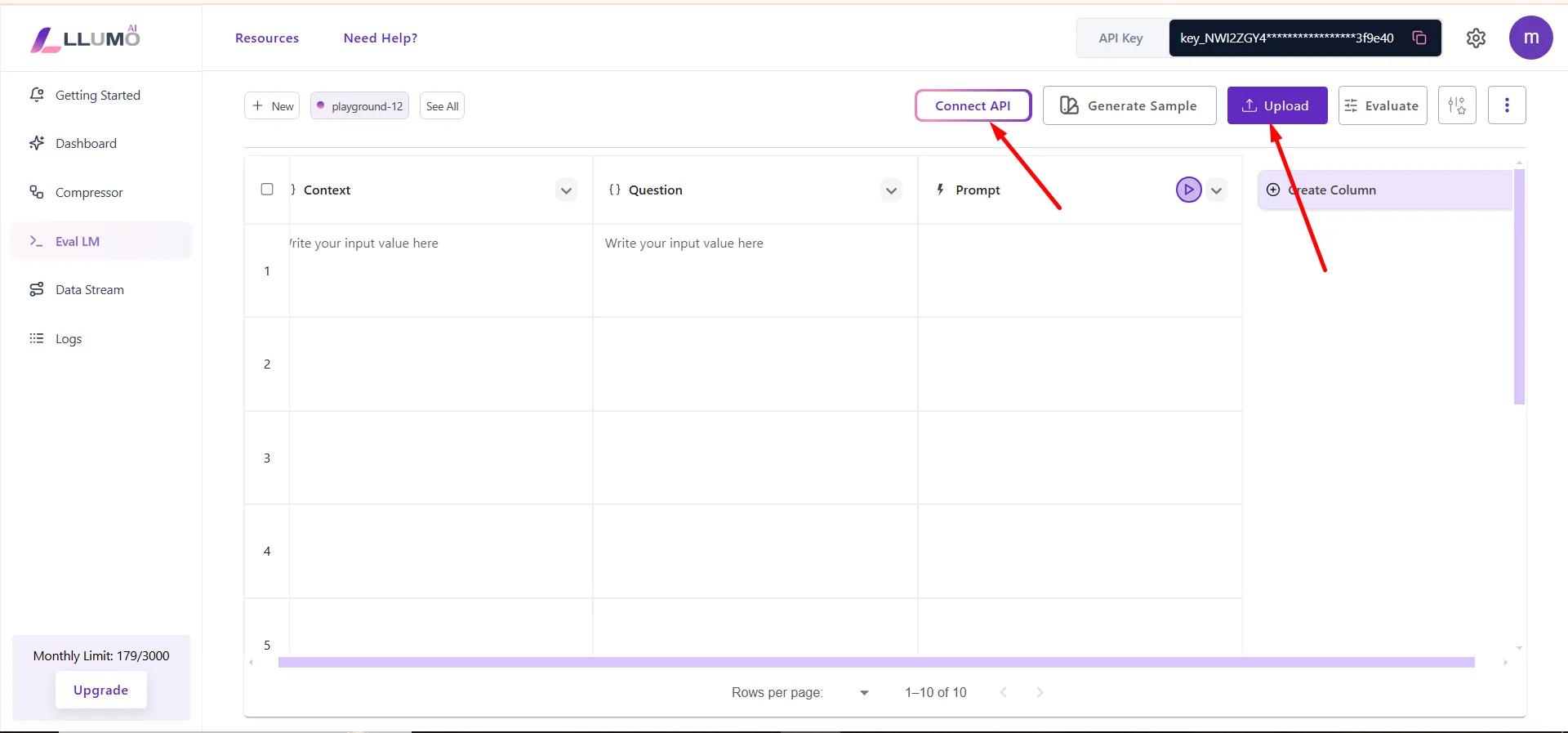Click See All playgrounds
This screenshot has width=1568, height=733.
pos(442,105)
